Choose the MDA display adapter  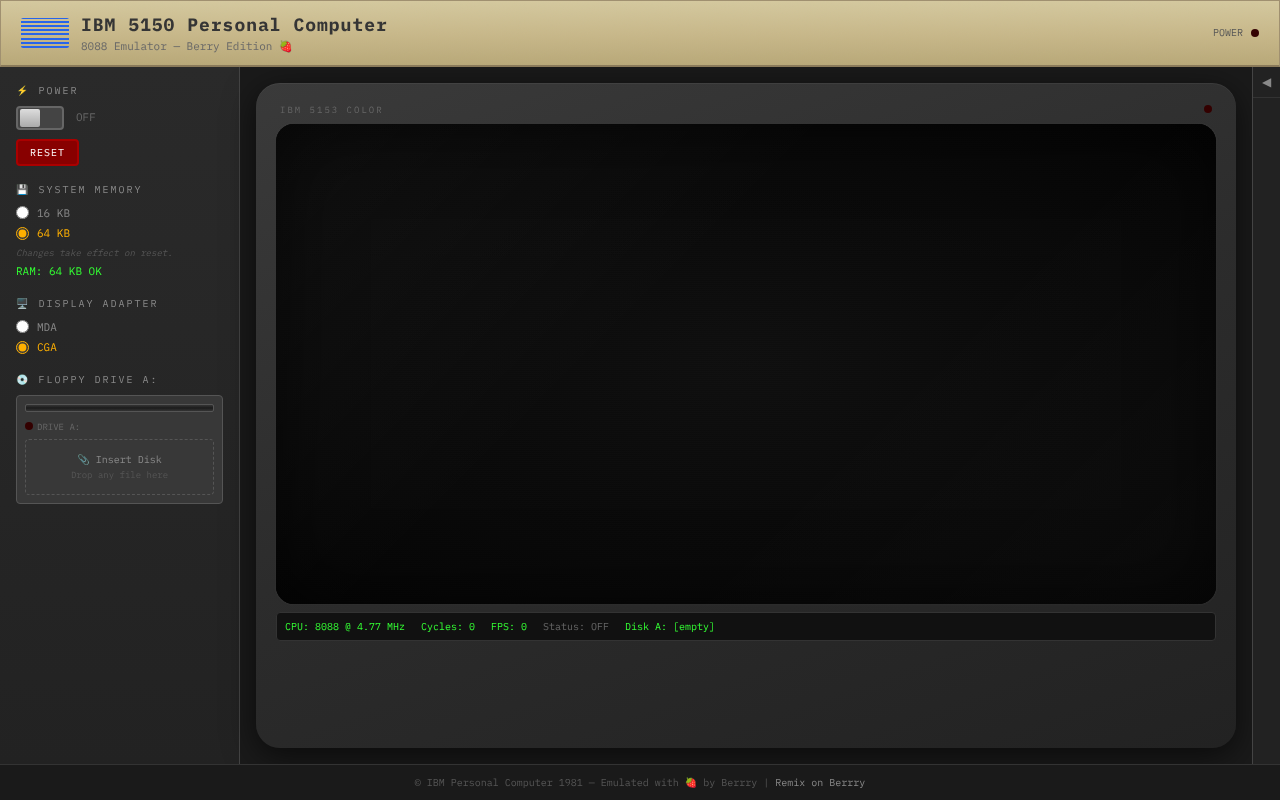(23, 327)
